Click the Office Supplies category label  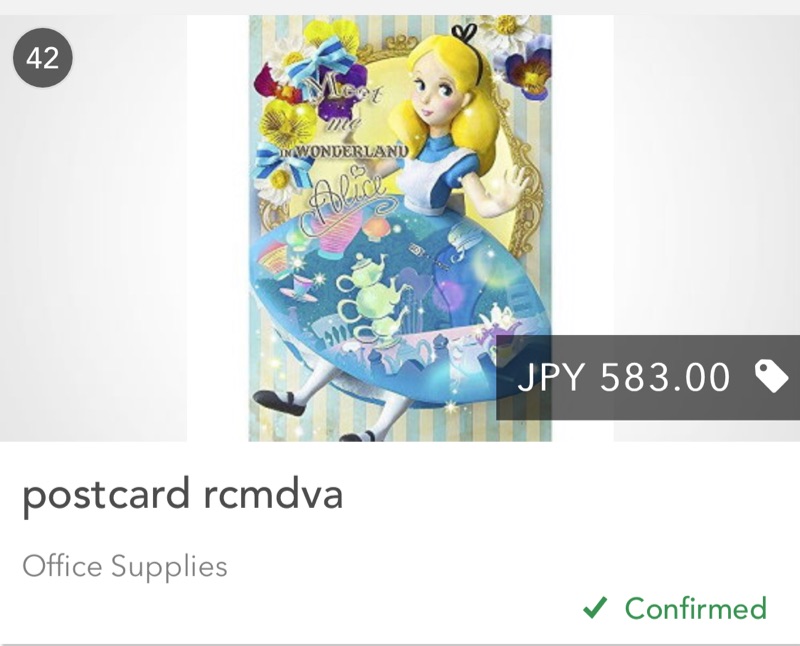125,566
